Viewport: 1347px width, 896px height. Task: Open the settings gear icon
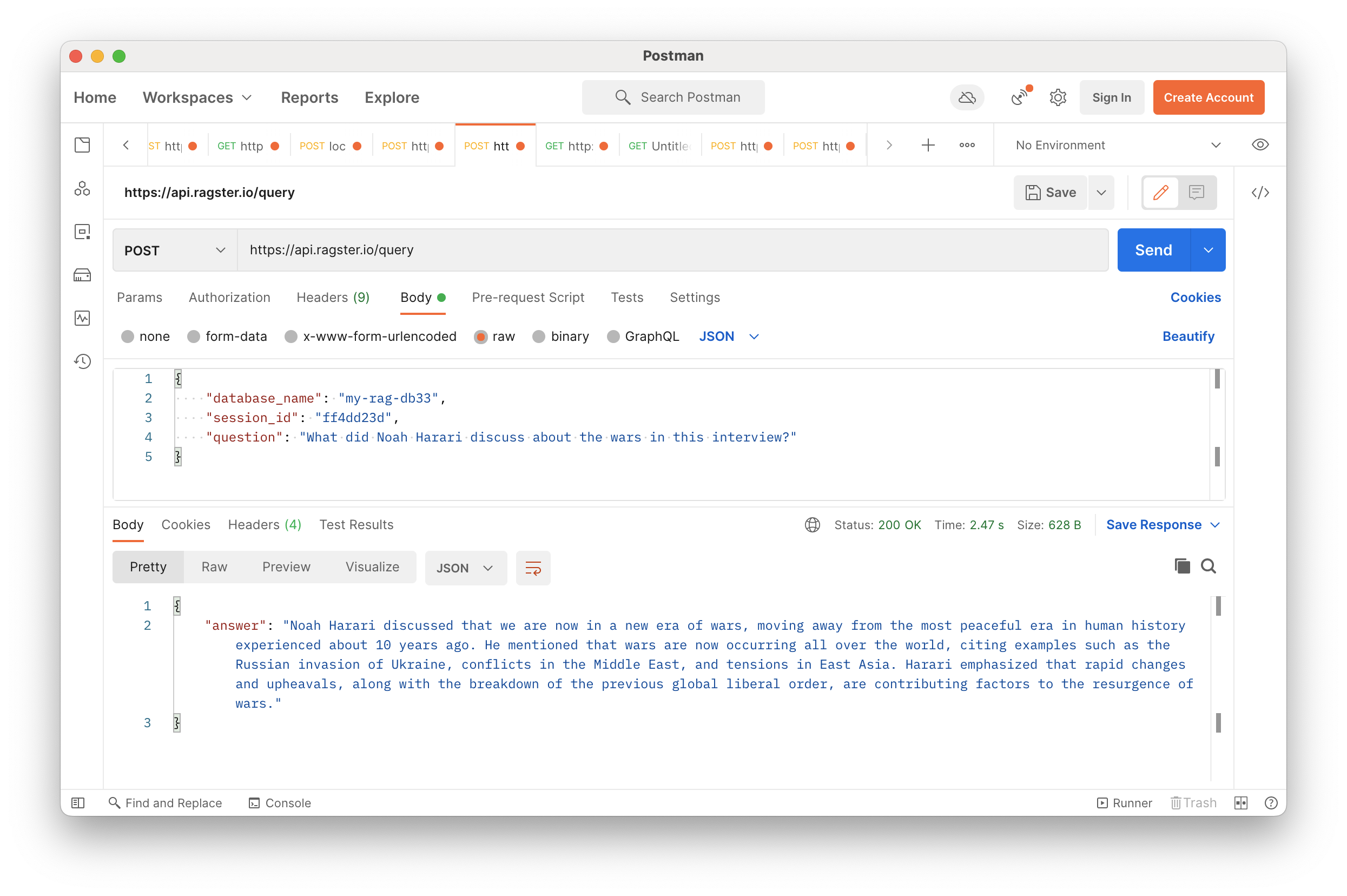point(1058,98)
